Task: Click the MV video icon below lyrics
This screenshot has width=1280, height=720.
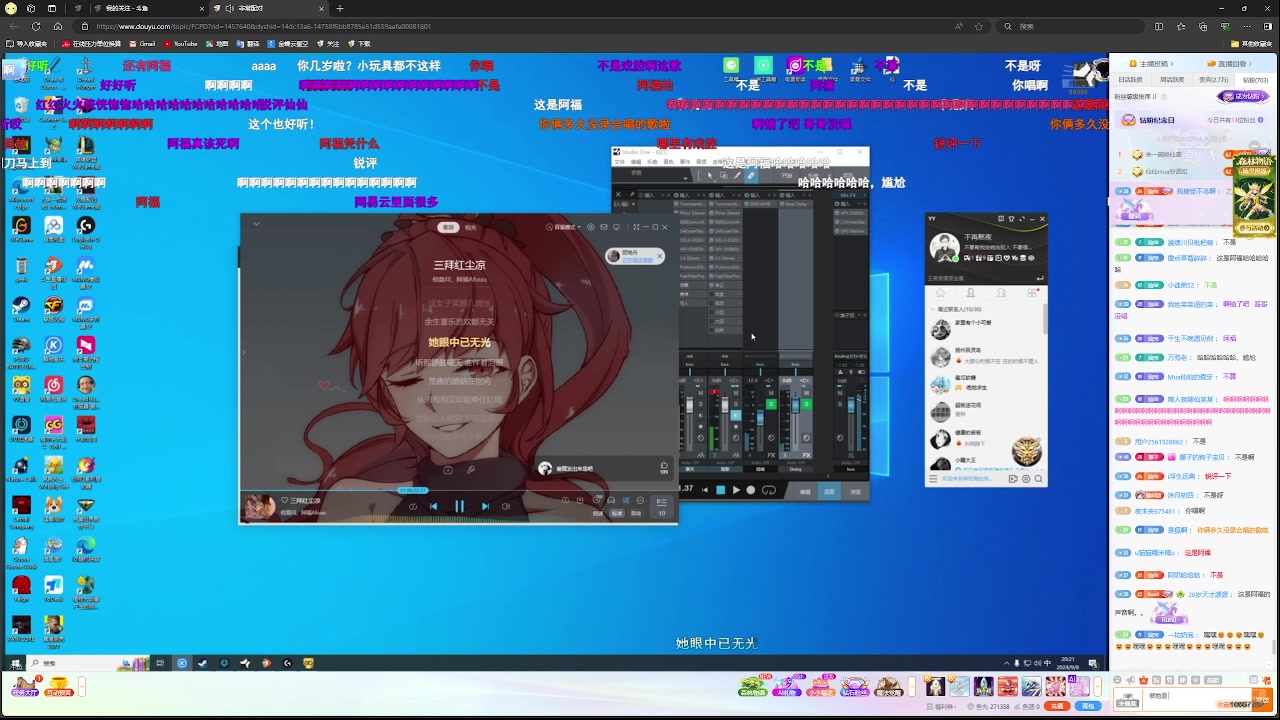Action: (x=447, y=469)
